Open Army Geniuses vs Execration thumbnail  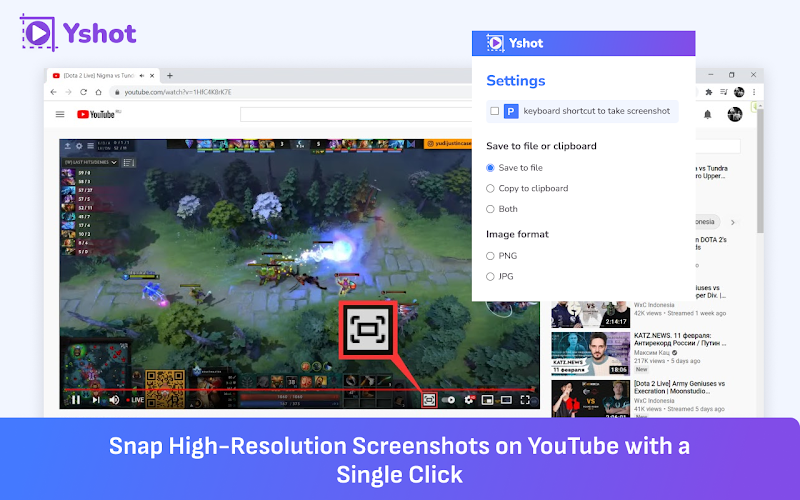[590, 398]
